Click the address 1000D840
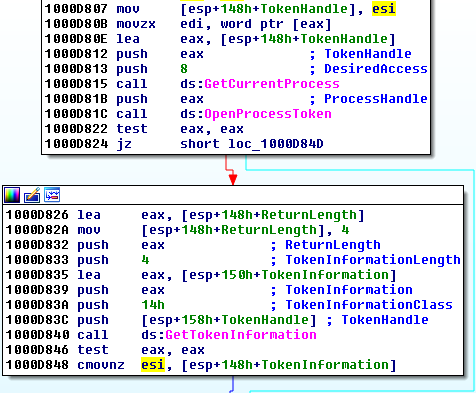 tap(37, 335)
